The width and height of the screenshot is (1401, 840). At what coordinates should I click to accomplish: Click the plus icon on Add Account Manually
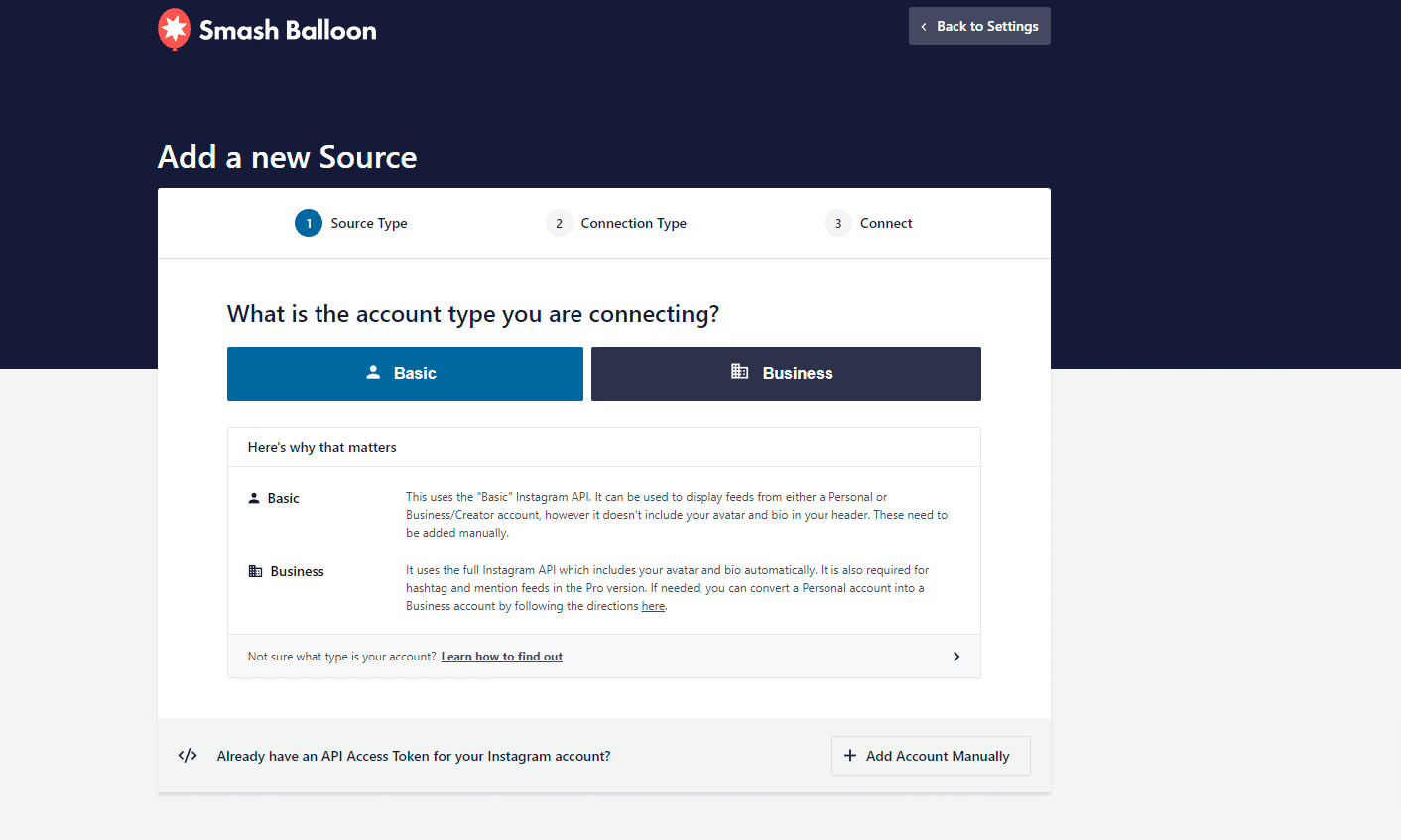pyautogui.click(x=850, y=756)
